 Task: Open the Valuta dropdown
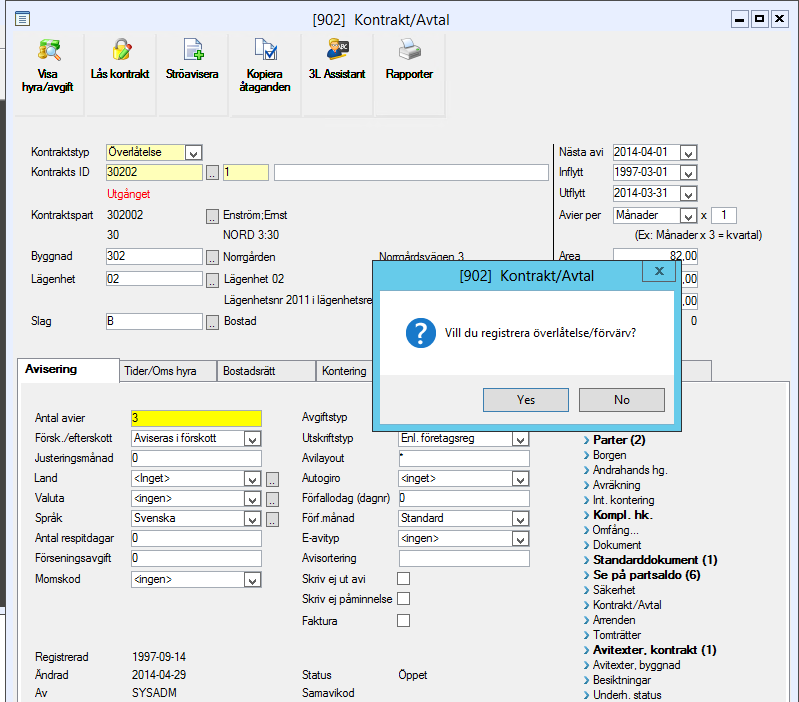click(252, 499)
